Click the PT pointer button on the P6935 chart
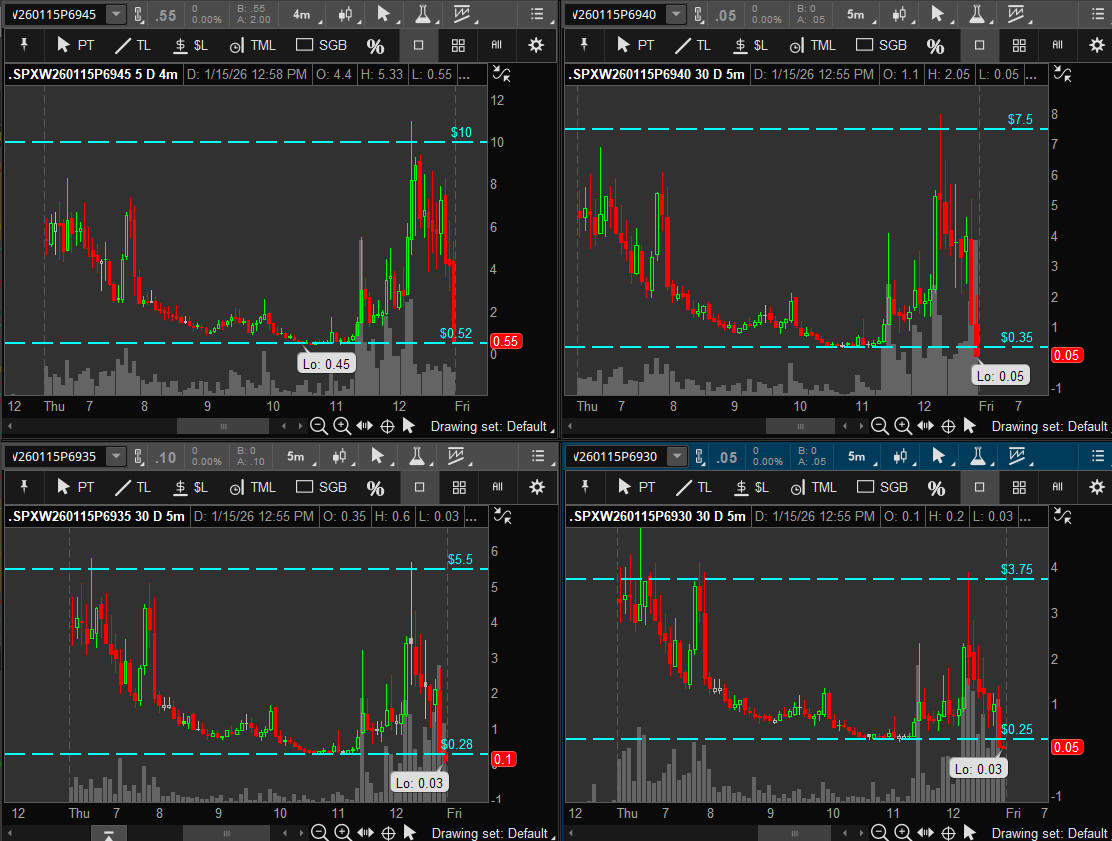 click(75, 487)
